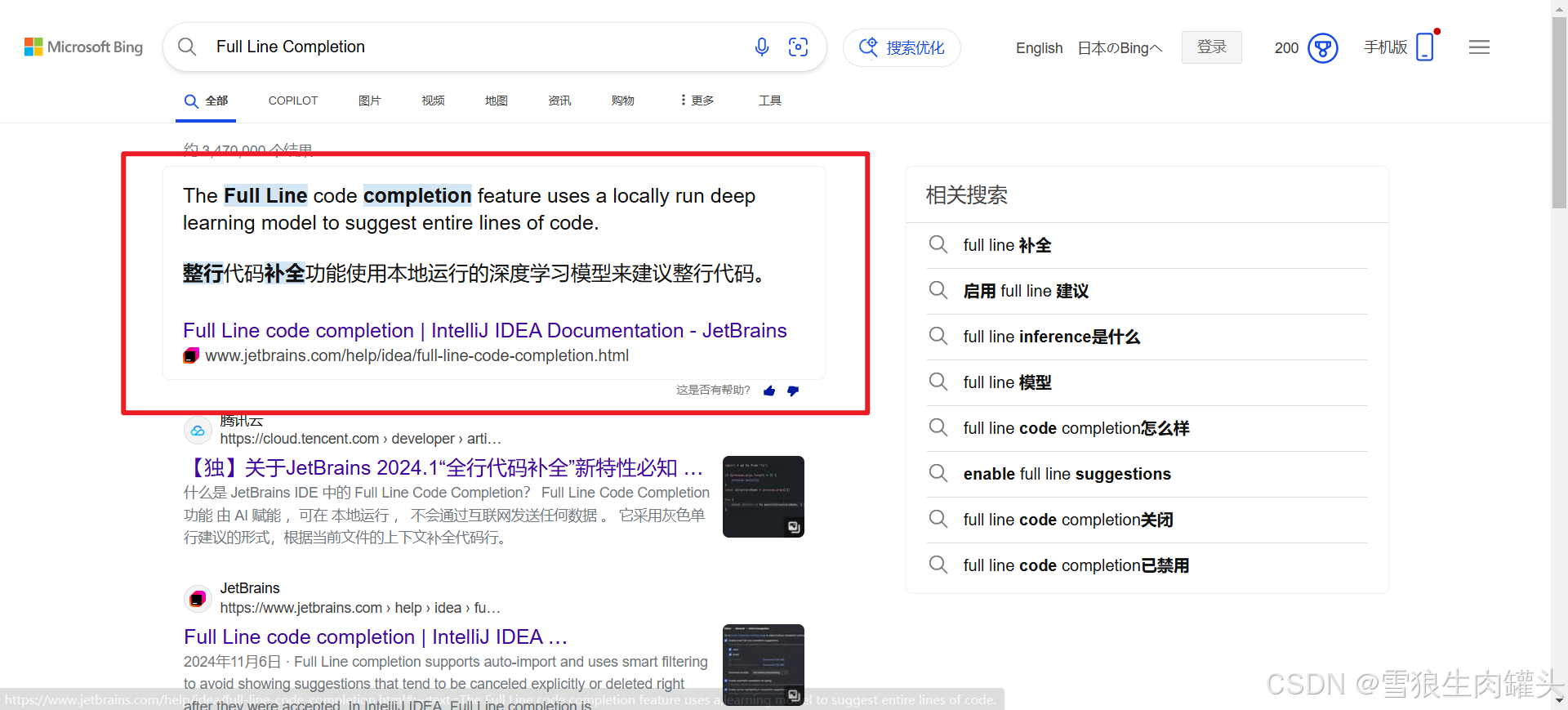Screen dimensions: 1568x710
Task: Select the 全部 tab
Action: [x=206, y=100]
